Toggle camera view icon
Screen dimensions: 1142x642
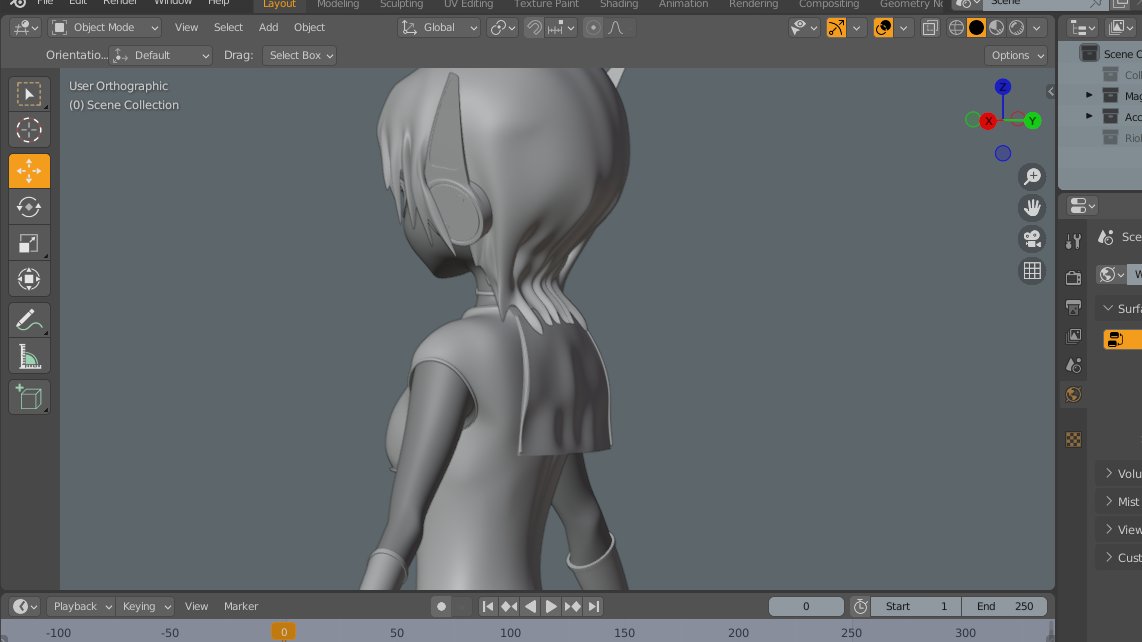(x=1032, y=239)
